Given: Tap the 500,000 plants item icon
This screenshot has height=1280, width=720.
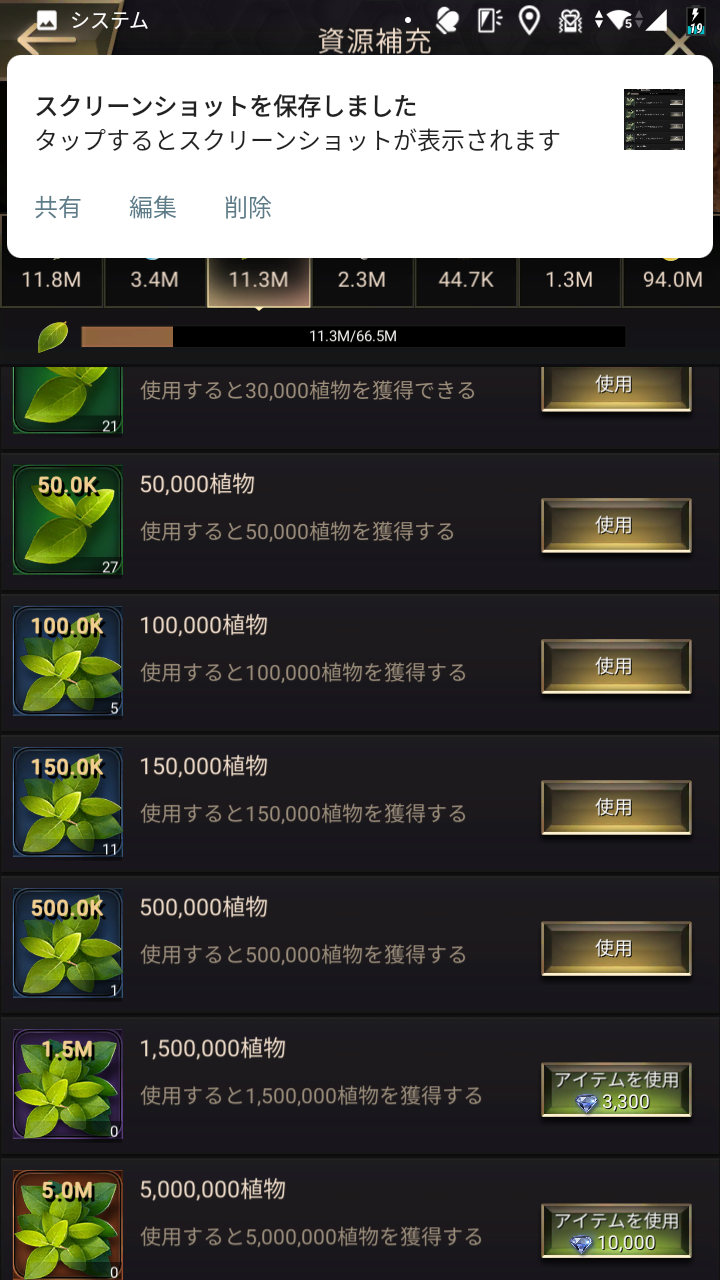Looking at the screenshot, I should [68, 943].
